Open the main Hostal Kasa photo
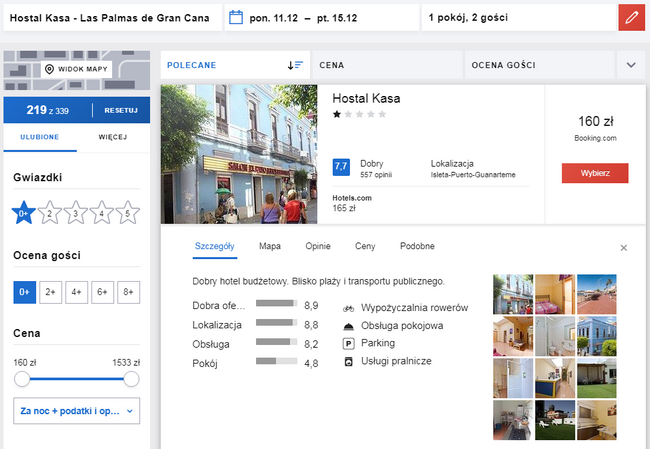This screenshot has width=650, height=449. [239, 154]
